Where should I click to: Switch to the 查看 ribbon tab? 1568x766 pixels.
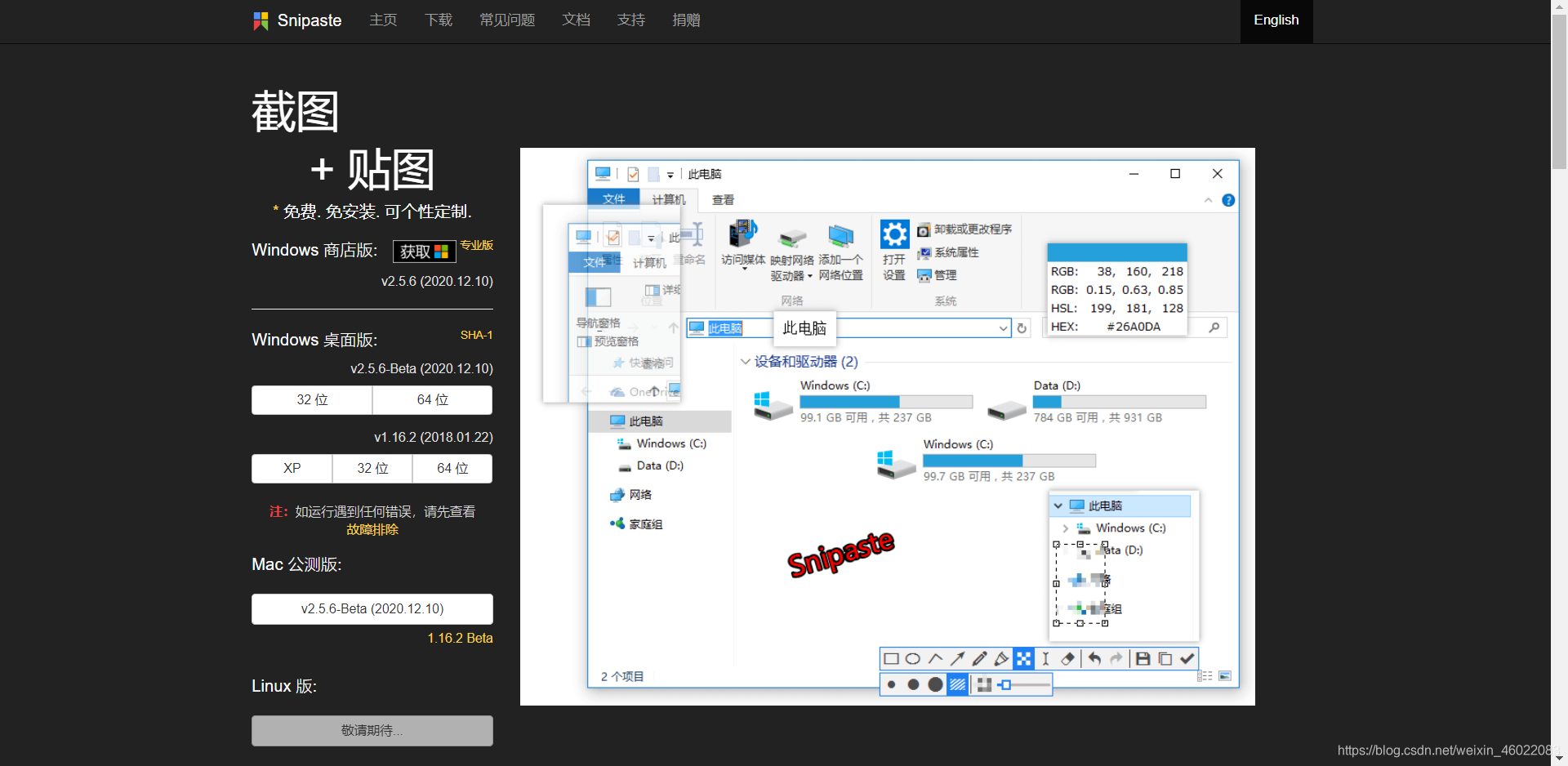[x=723, y=200]
